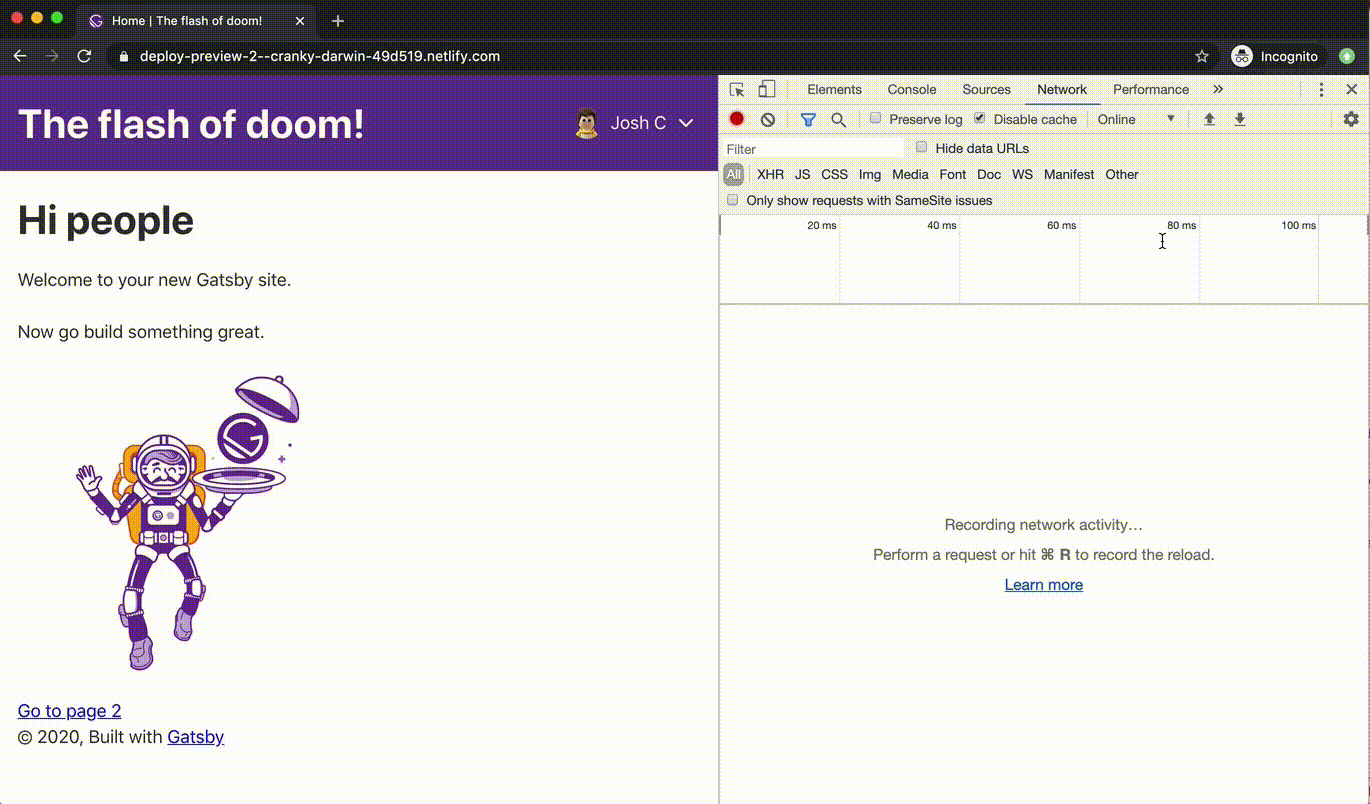
Task: Click the Gatsby astronaut image
Action: click(x=188, y=522)
